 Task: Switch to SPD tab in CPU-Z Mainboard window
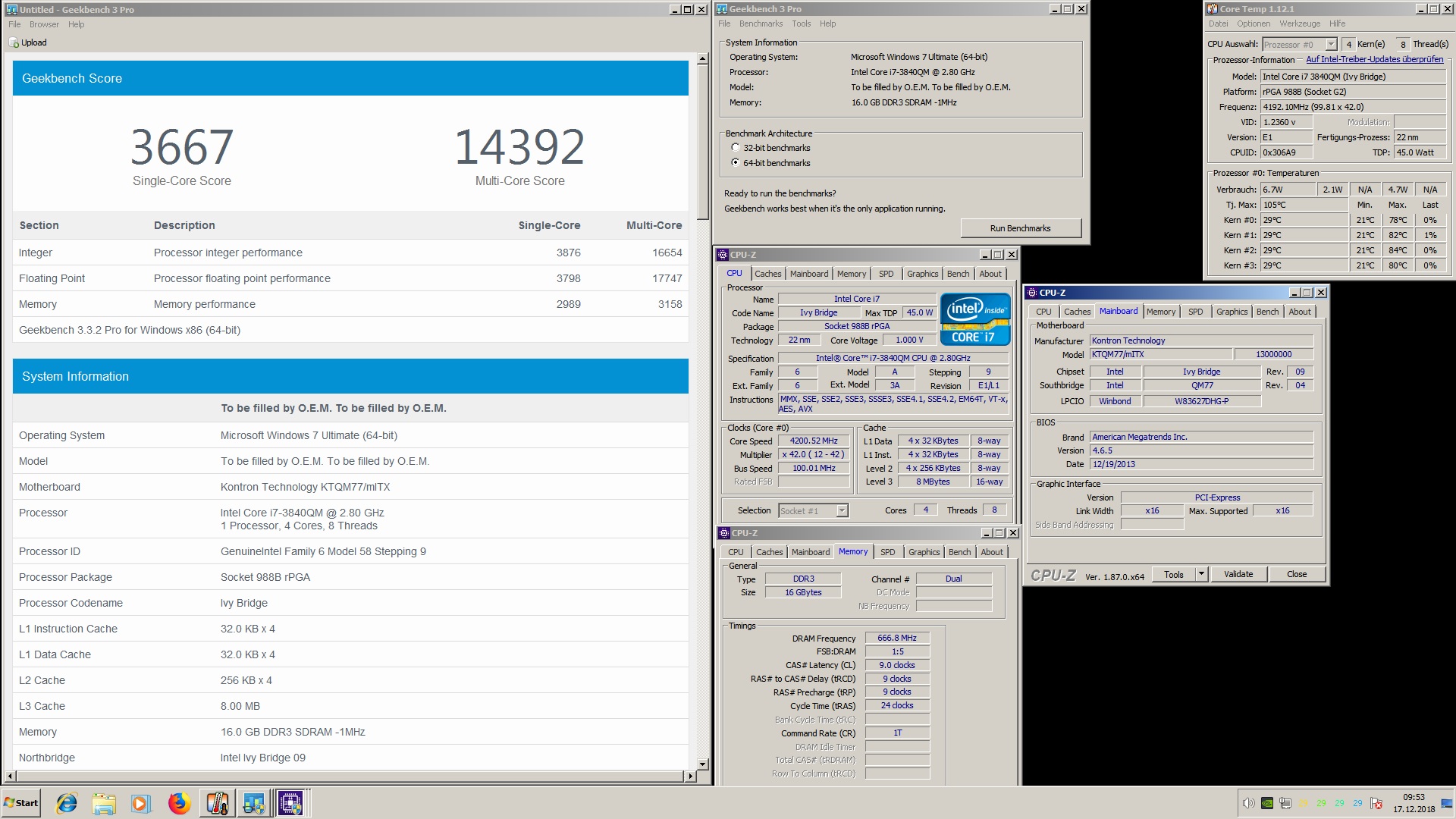pos(1195,312)
